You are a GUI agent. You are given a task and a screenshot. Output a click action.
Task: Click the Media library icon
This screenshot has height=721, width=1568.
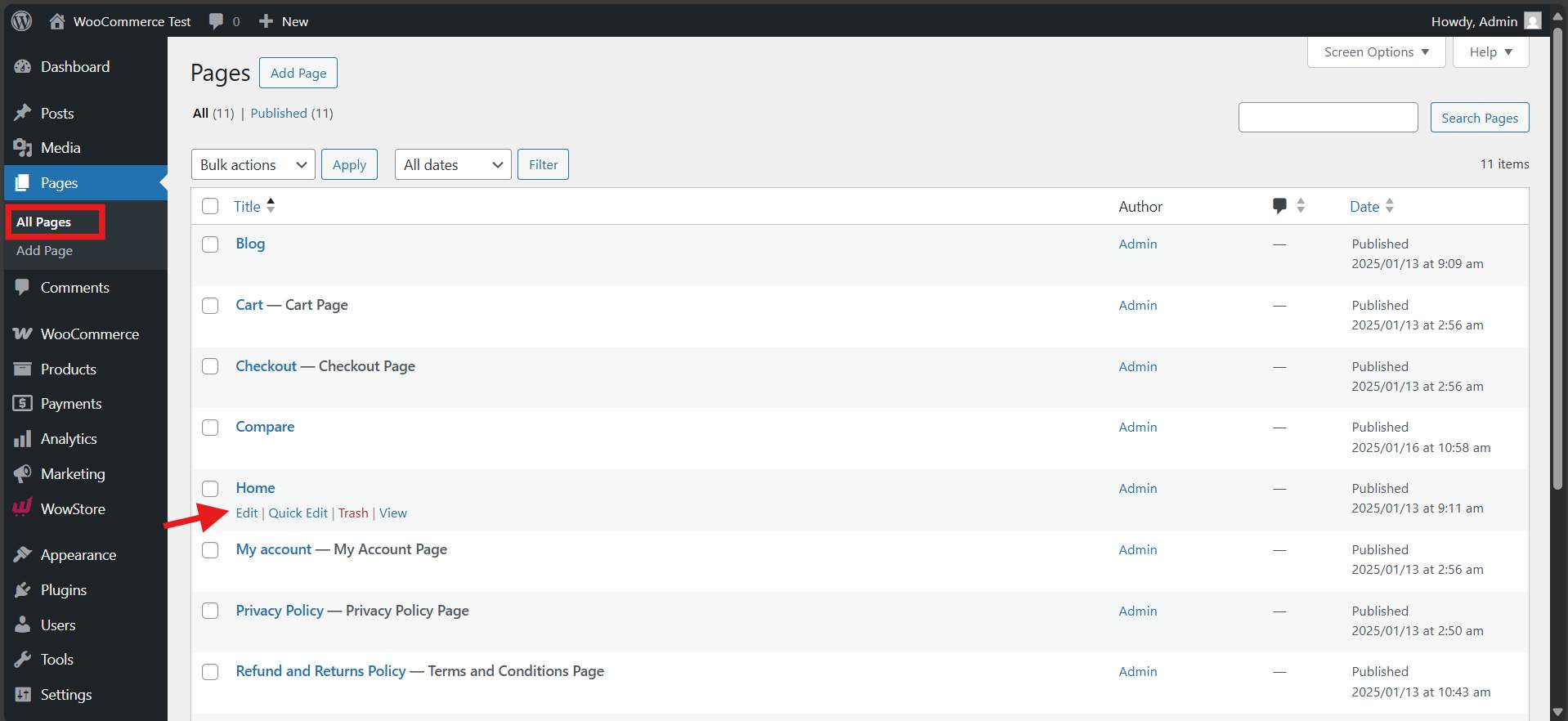23,148
